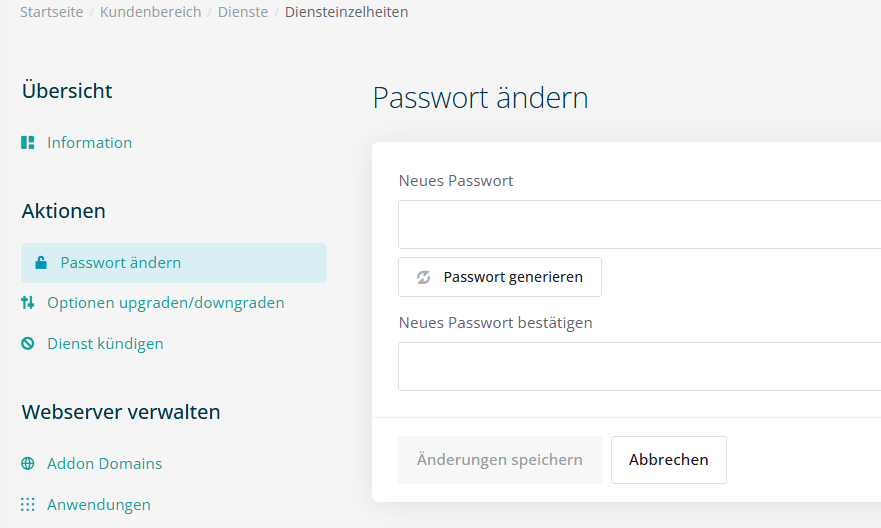Select Passwort ändern in the sidebar

click(x=120, y=263)
